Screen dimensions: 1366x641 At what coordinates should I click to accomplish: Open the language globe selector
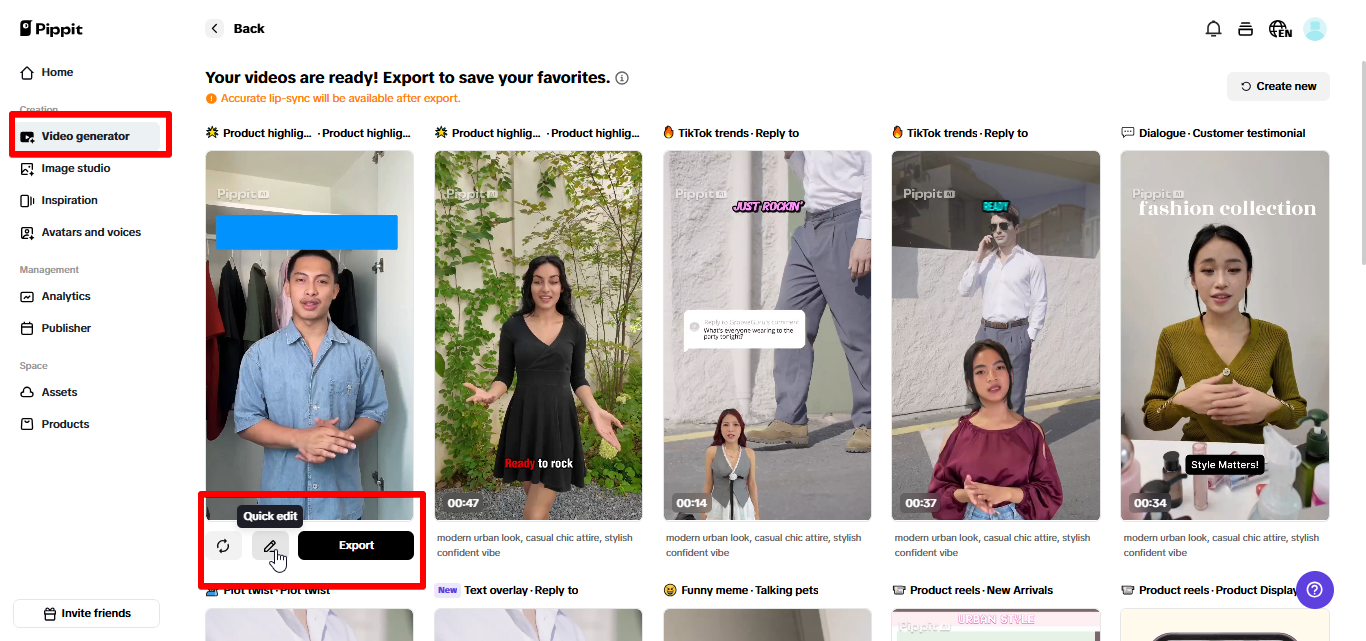(1280, 29)
